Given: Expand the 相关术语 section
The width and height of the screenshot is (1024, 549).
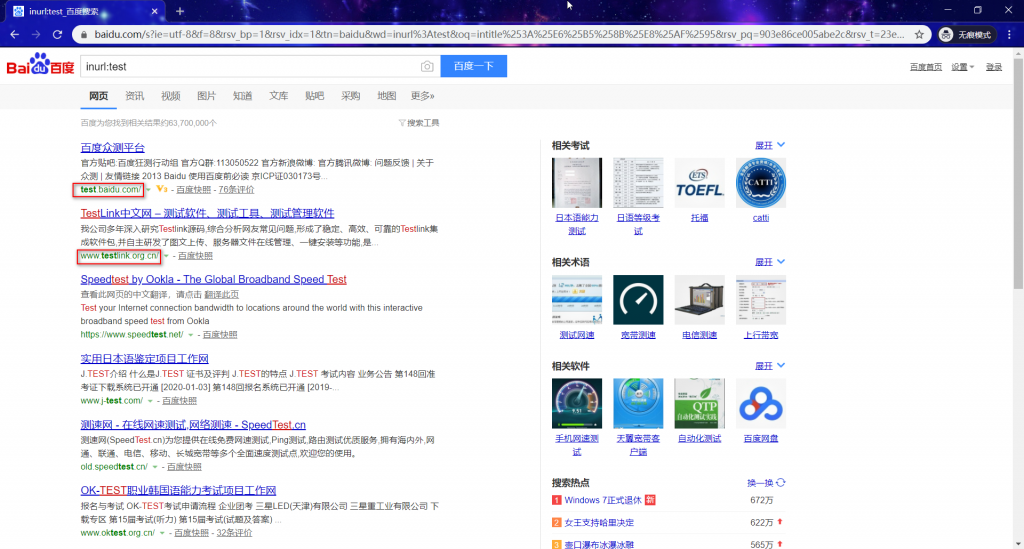Looking at the screenshot, I should point(770,262).
